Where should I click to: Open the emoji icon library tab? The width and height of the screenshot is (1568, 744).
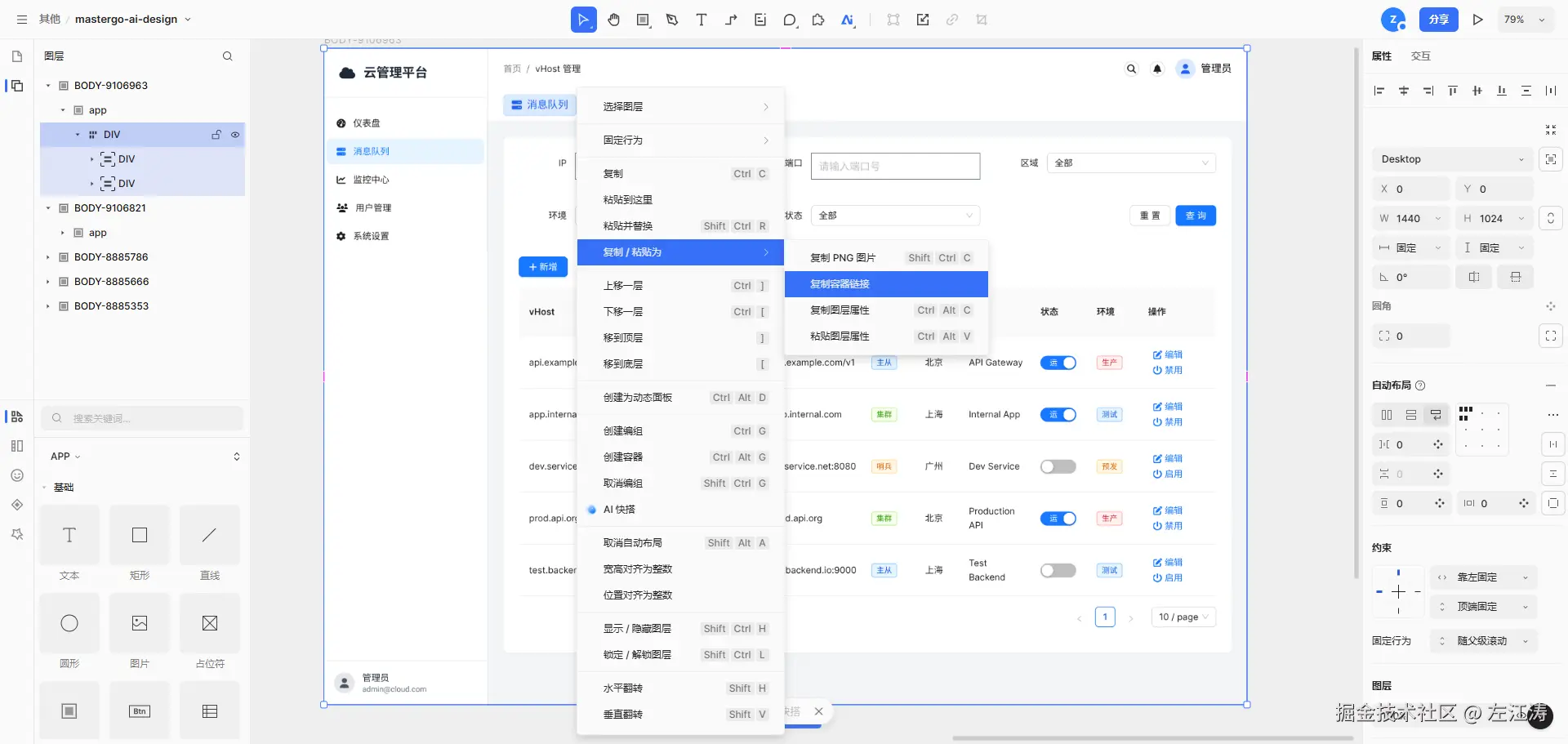pyautogui.click(x=17, y=475)
